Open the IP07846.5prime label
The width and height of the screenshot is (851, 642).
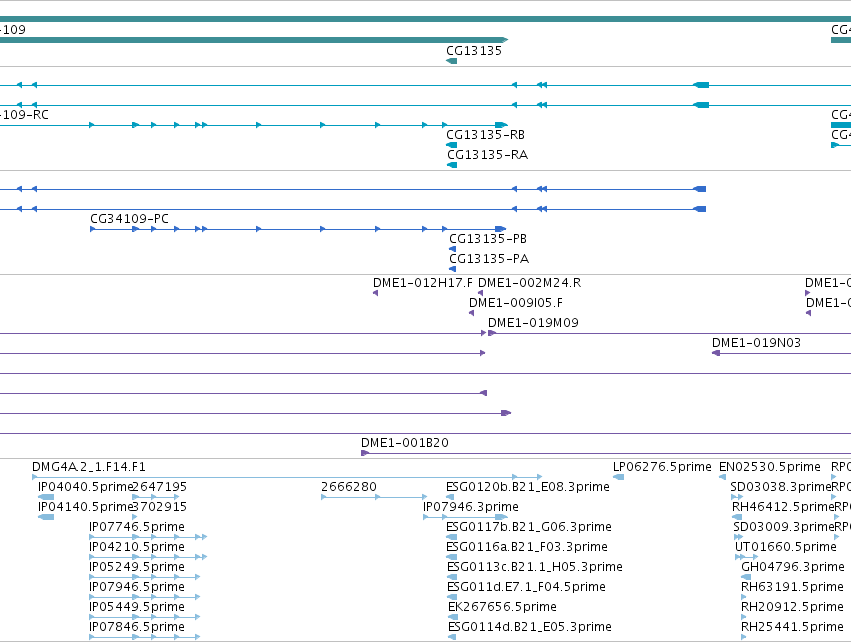[x=137, y=627]
